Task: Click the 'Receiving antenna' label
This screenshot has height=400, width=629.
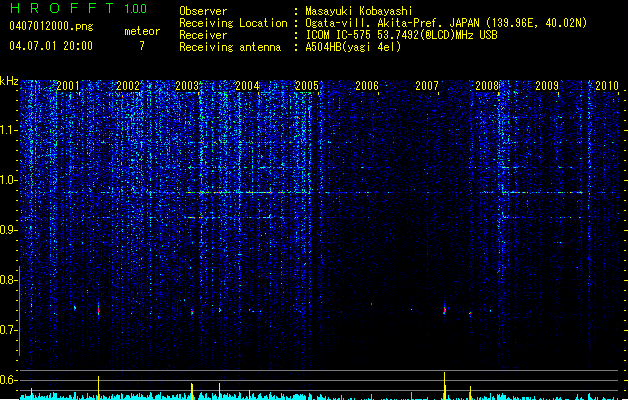Action: (x=230, y=47)
